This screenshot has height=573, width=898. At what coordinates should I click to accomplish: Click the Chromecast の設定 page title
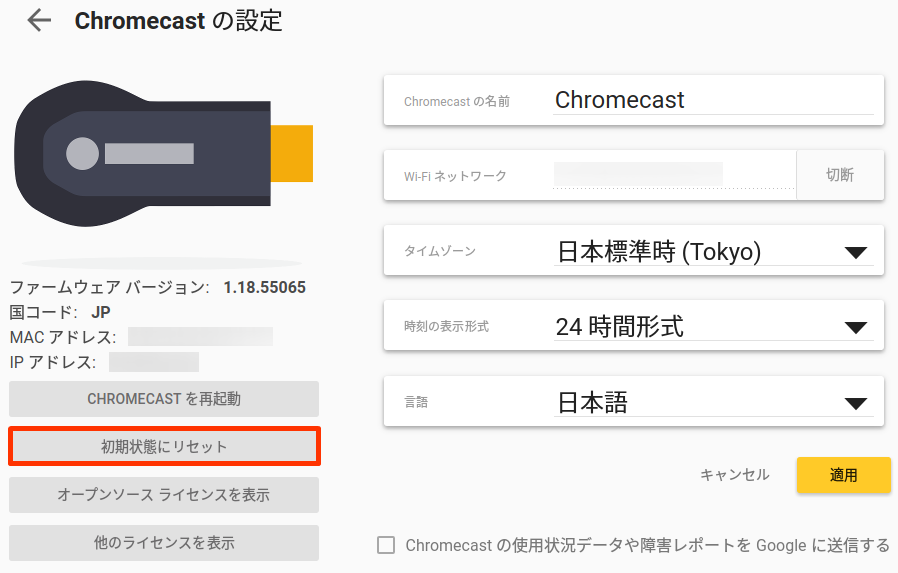click(179, 20)
